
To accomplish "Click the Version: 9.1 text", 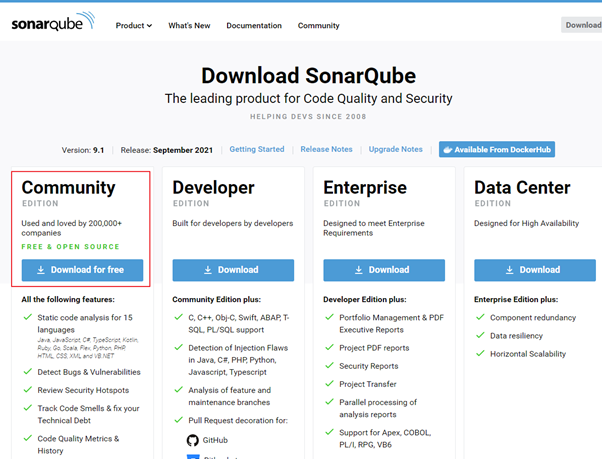I will coord(83,150).
